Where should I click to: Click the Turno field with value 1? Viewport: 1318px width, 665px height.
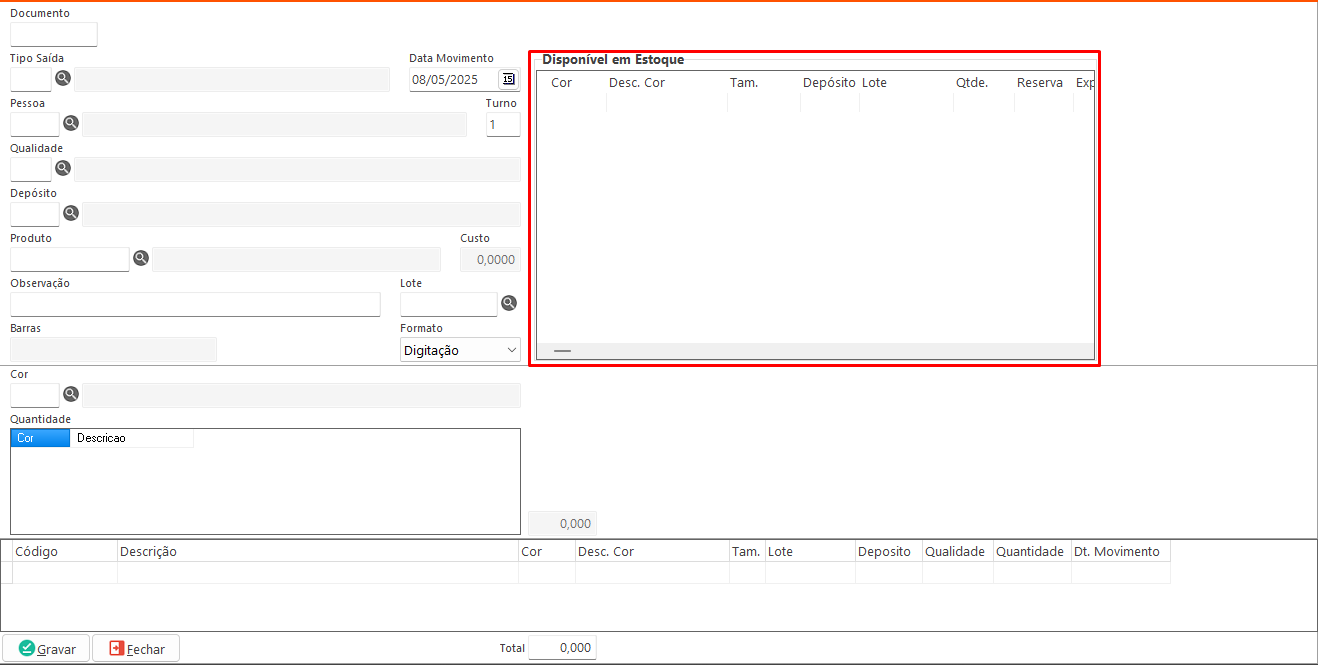coord(503,125)
